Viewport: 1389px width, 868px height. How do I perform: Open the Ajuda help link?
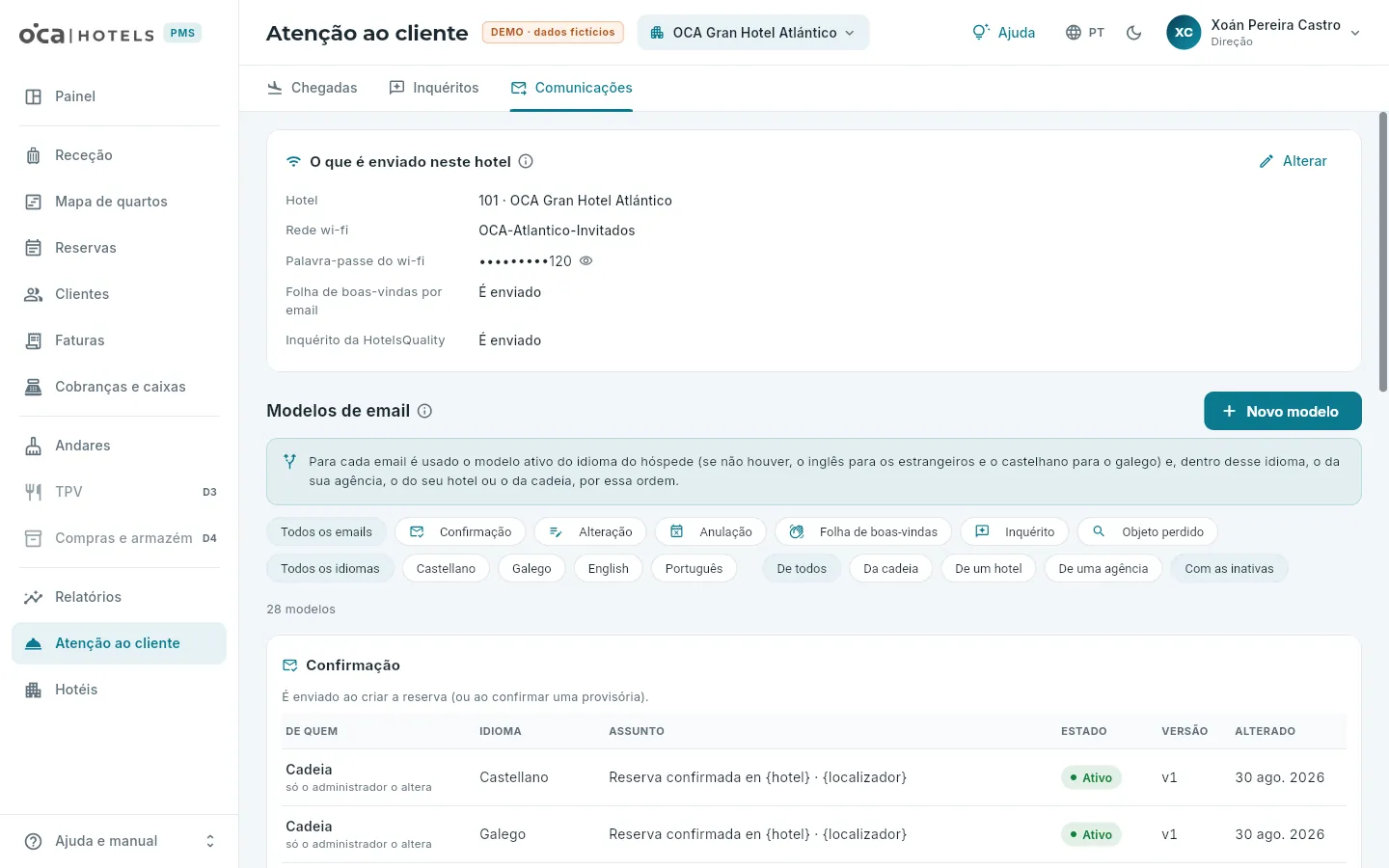pos(1003,33)
